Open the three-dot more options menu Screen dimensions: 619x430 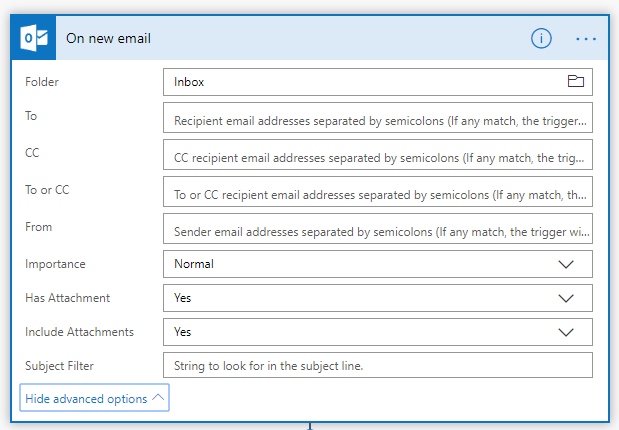(x=586, y=39)
